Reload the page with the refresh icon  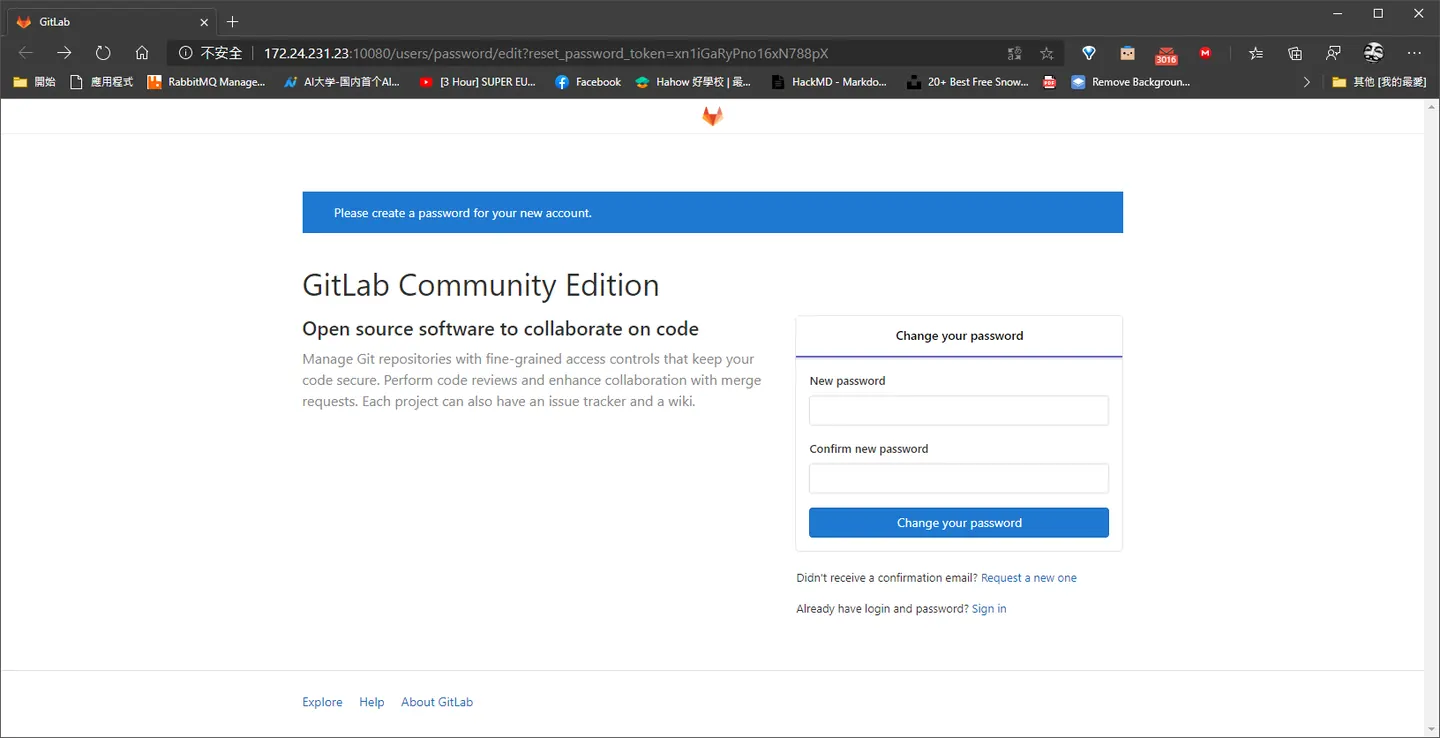(103, 53)
